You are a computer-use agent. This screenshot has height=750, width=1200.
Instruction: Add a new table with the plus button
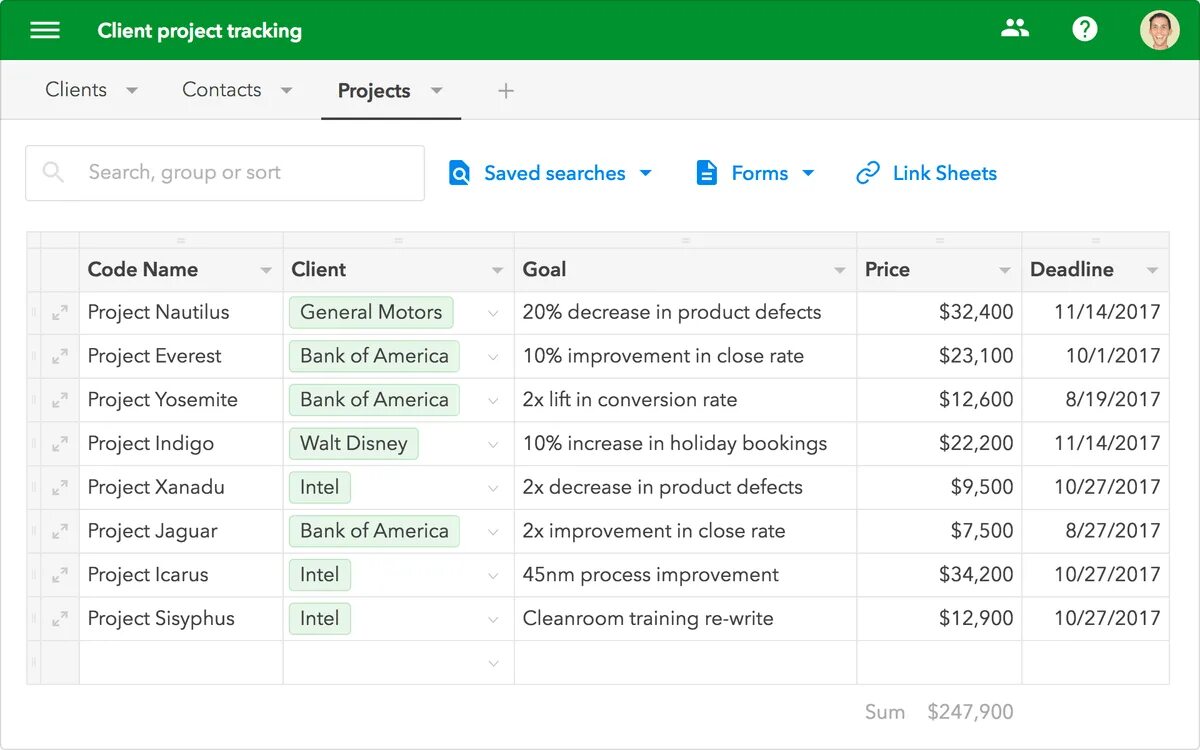pos(505,90)
